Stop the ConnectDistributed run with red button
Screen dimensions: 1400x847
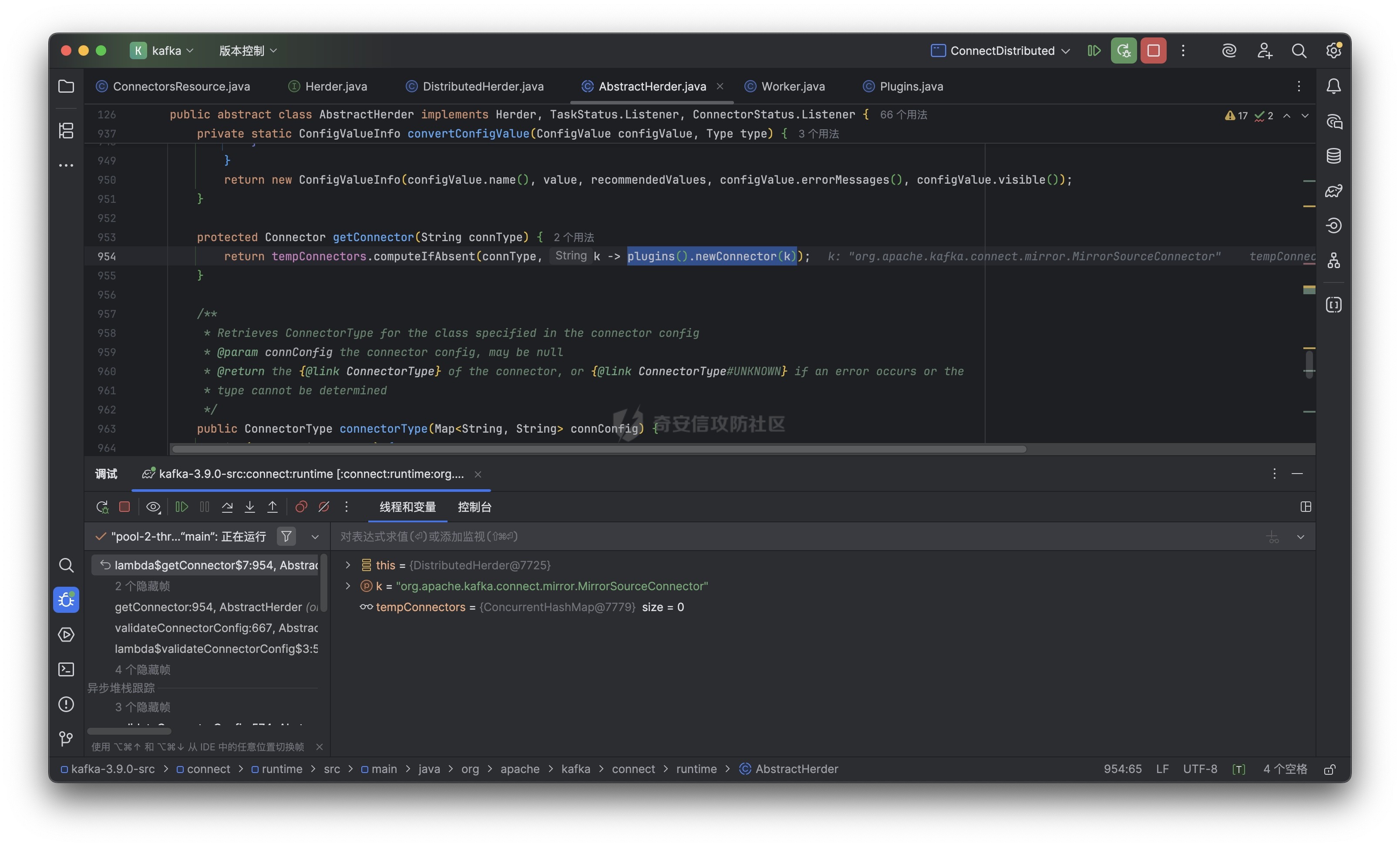pyautogui.click(x=1154, y=50)
